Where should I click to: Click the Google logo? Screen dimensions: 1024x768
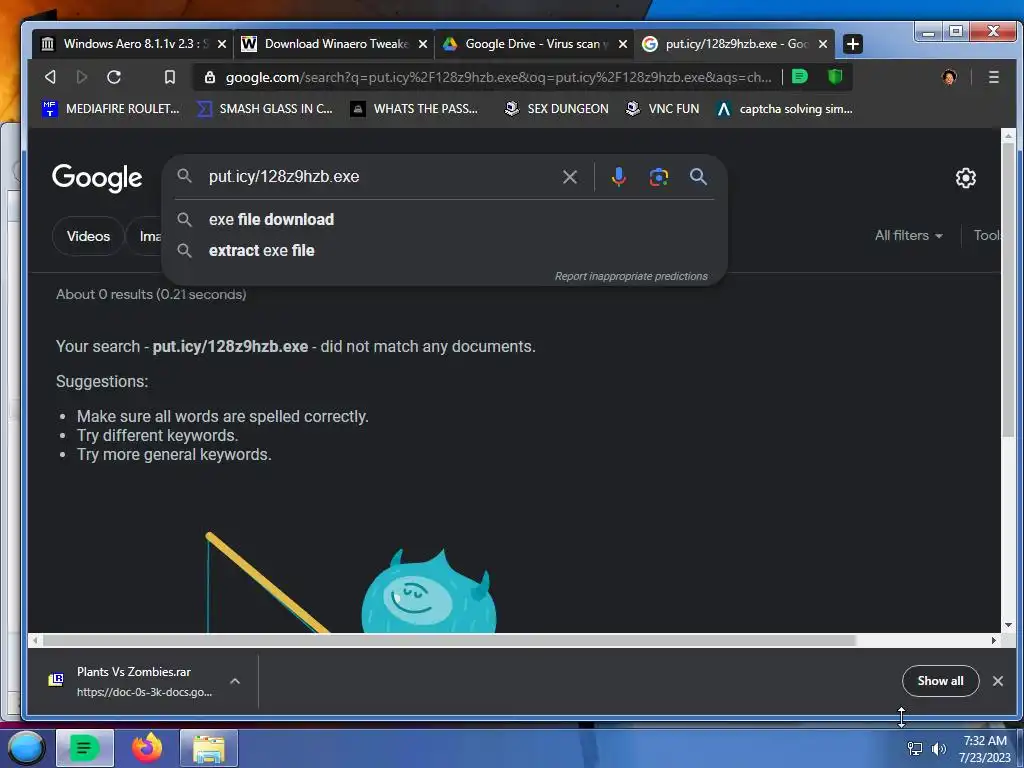tap(97, 177)
